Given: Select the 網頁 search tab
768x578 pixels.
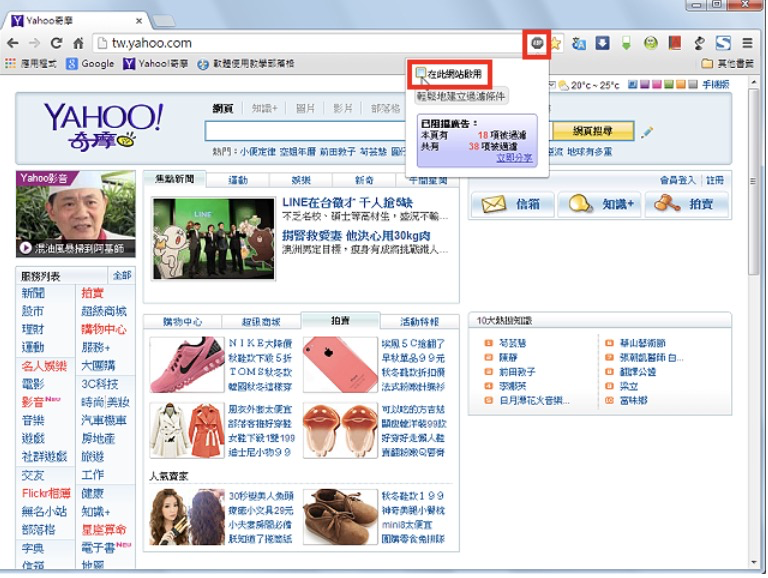Looking at the screenshot, I should 223,109.
